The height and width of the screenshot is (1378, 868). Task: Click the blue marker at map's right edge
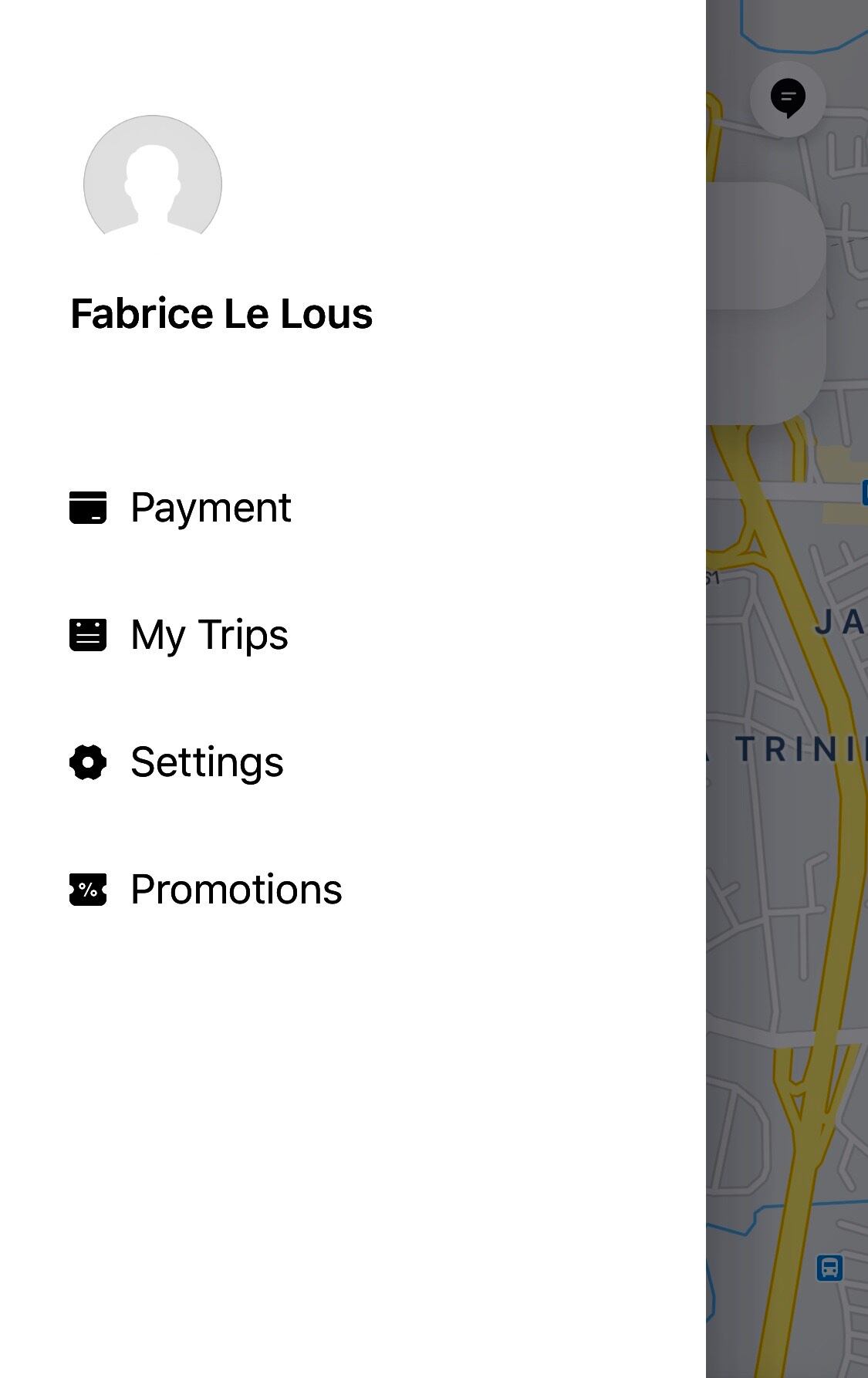tap(864, 492)
